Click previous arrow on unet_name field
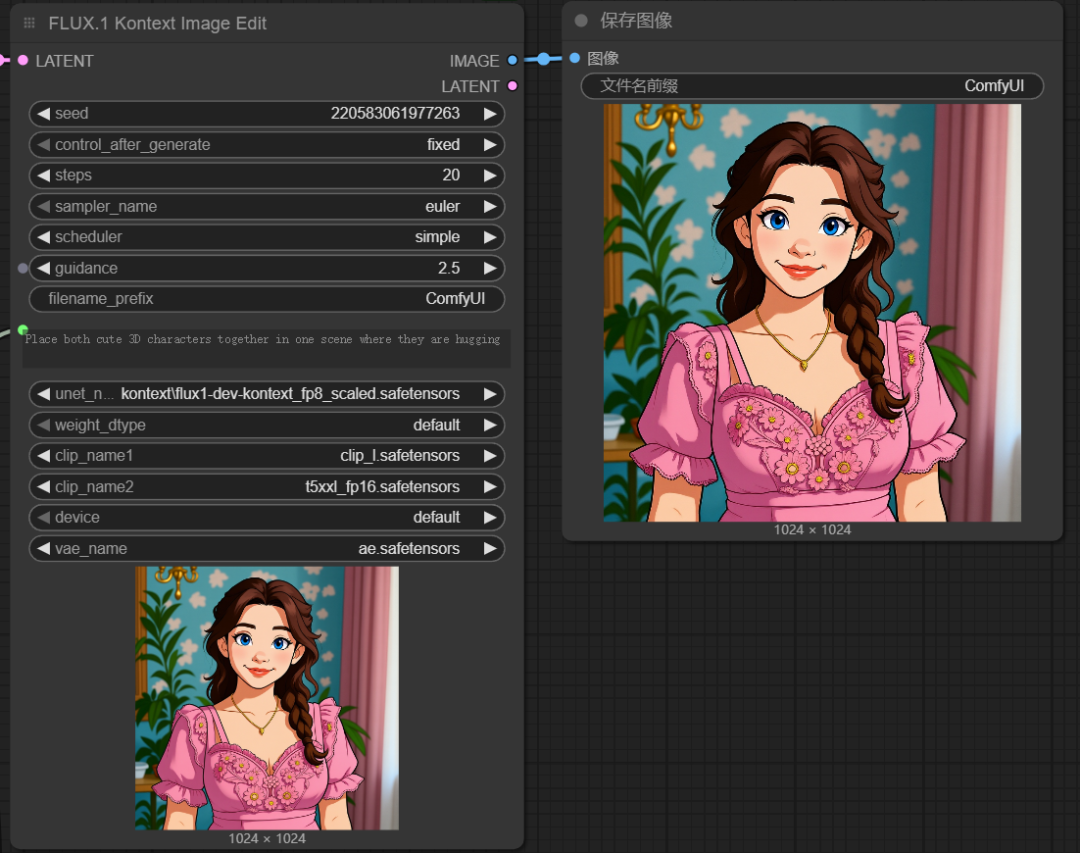This screenshot has height=853, width=1080. pyautogui.click(x=43, y=394)
